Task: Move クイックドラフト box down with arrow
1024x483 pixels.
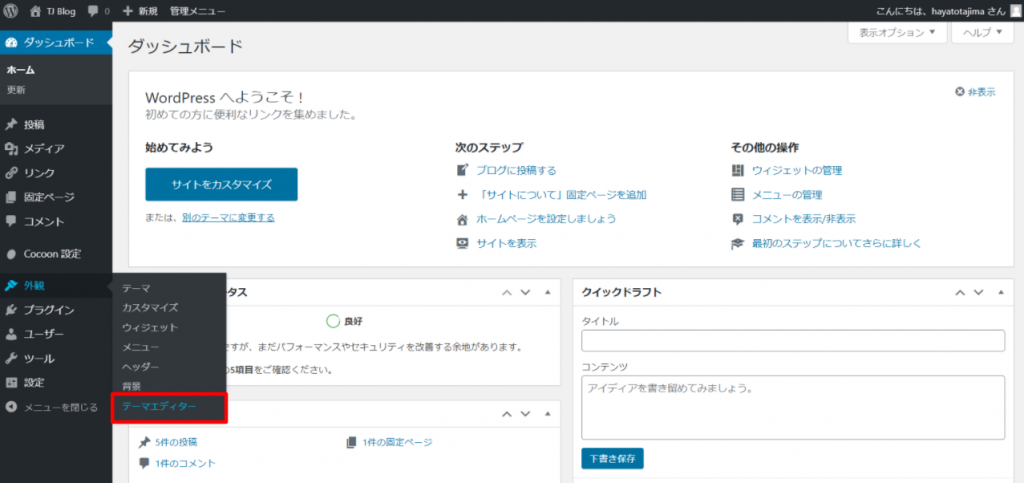Action: pos(978,292)
